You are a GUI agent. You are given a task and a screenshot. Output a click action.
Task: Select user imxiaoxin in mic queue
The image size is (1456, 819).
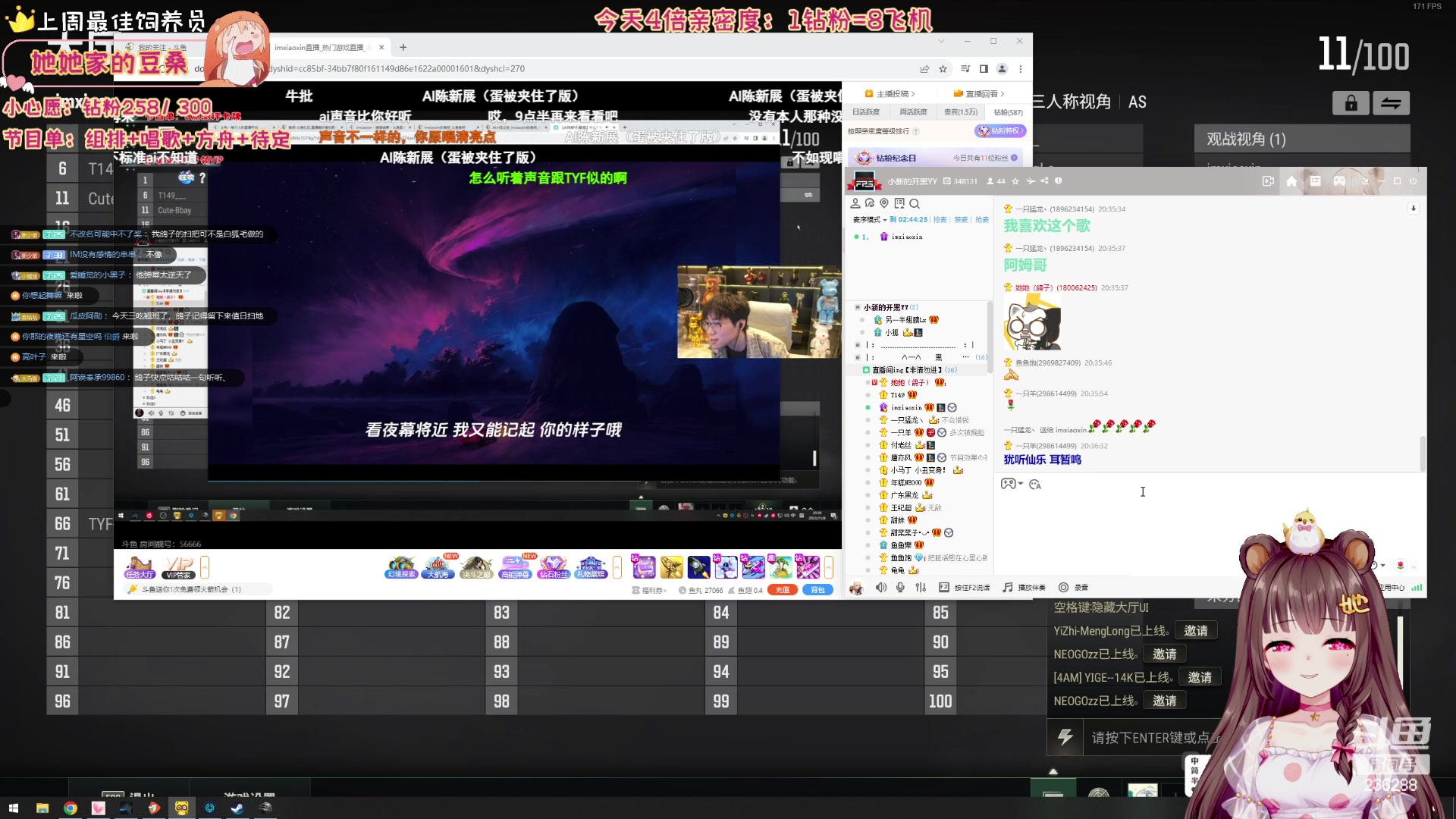point(907,237)
